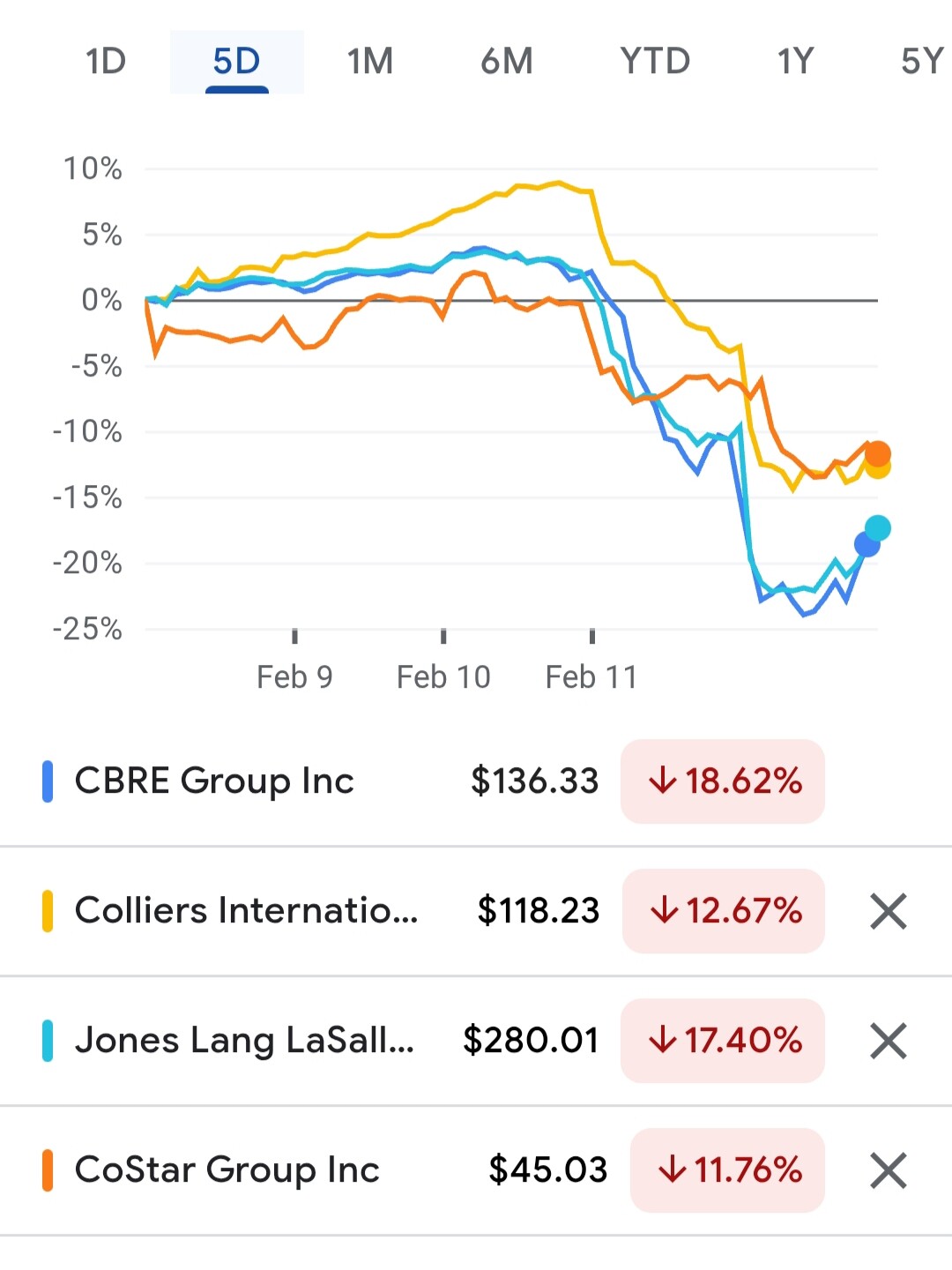Click the Feb 10 timeline marker
Viewport: 952px width, 1270px height.
tap(443, 676)
